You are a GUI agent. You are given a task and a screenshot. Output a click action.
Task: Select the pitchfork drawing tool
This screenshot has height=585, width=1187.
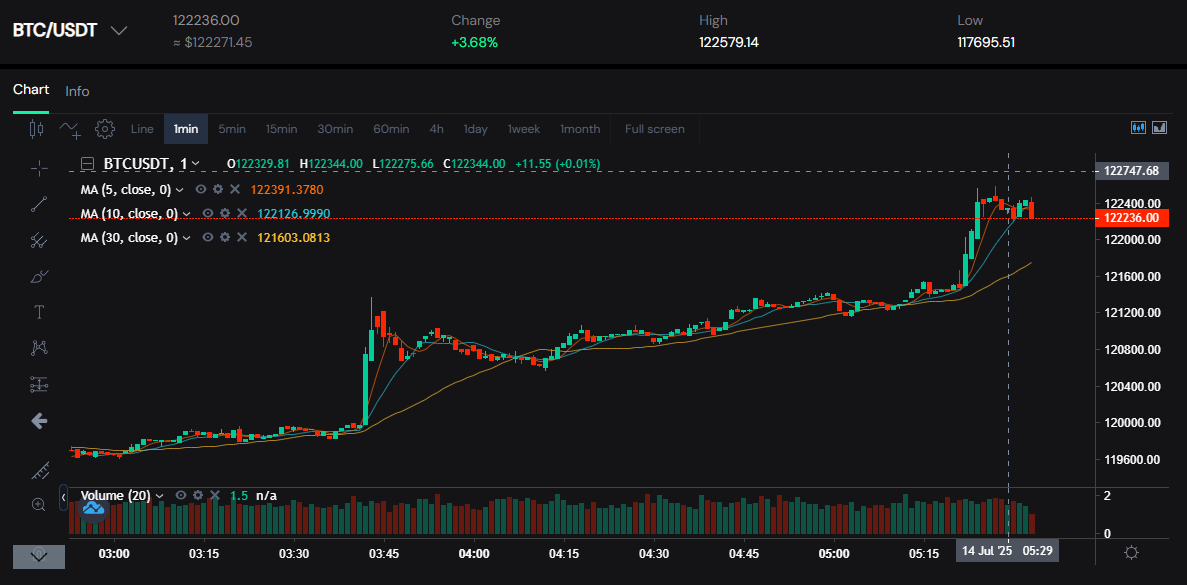[39, 241]
